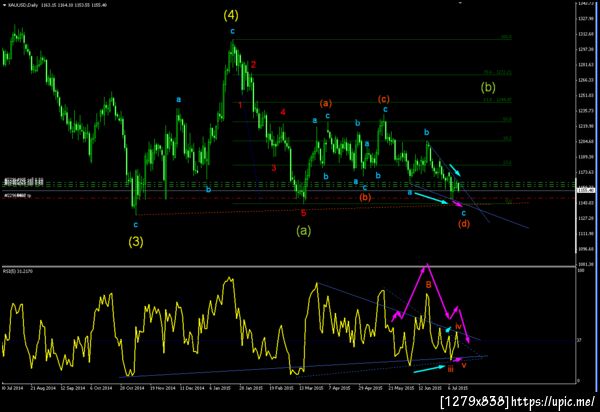
Task: Click the 28 Oct 2014 date label
Action: 132,388
